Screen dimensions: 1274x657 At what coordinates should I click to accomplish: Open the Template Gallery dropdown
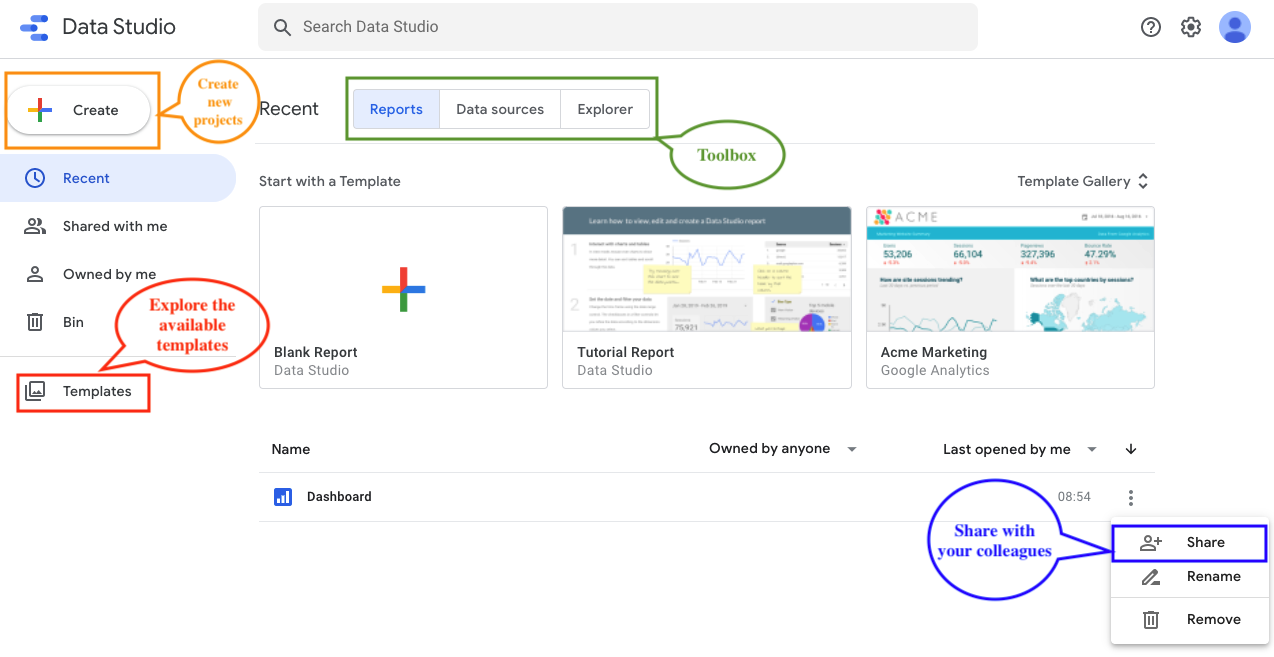(1083, 181)
